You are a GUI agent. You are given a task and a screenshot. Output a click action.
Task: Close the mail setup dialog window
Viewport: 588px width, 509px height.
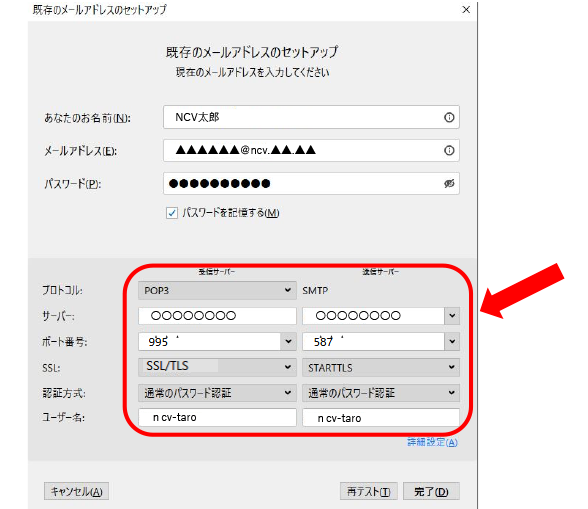466,9
